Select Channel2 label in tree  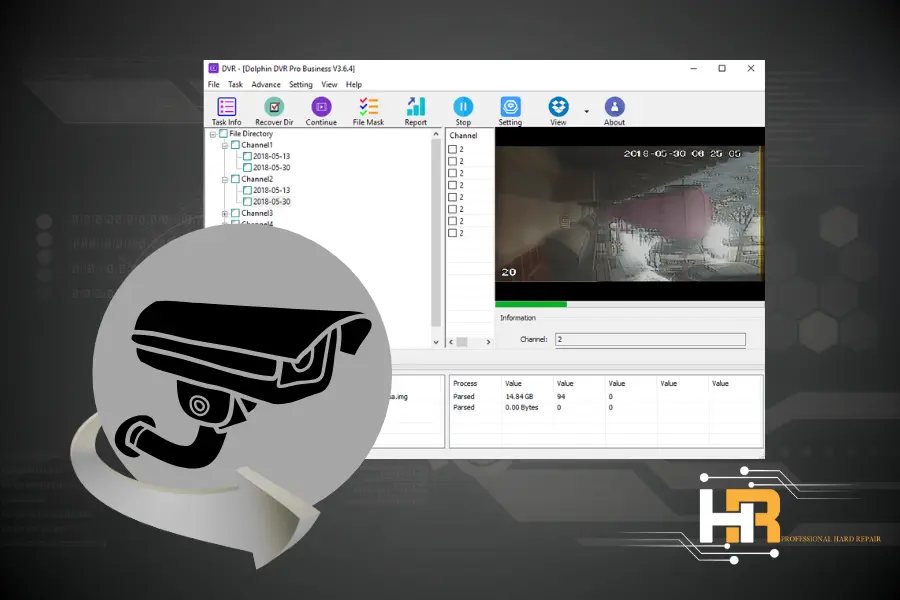257,179
